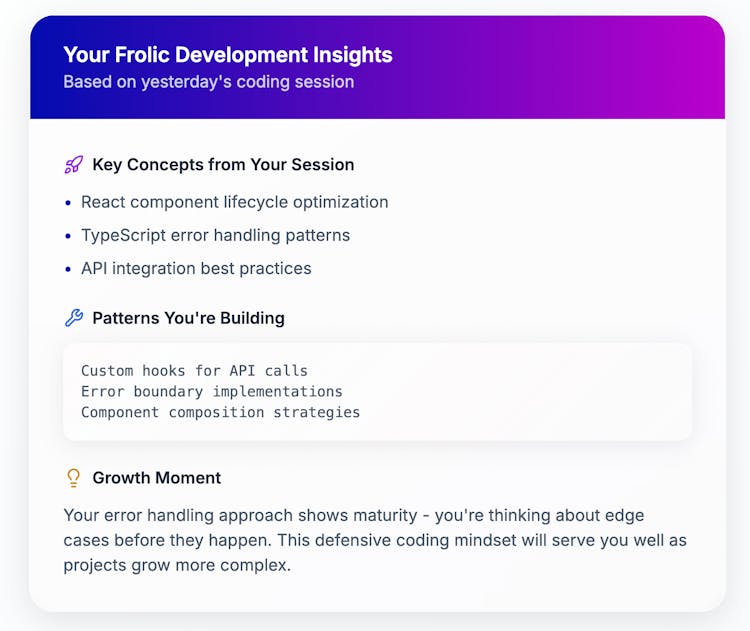
Task: Click the "Growth Moment" heading
Action: (157, 478)
